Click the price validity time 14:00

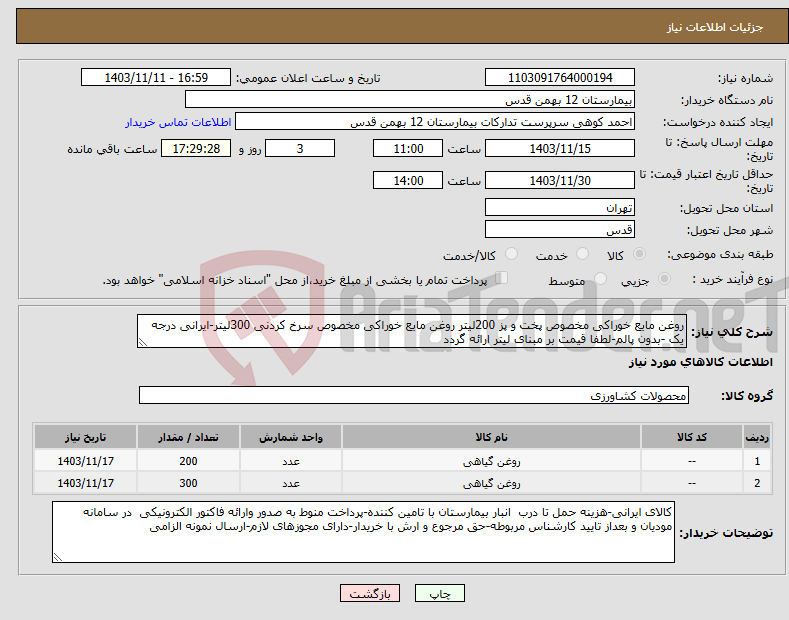408,180
